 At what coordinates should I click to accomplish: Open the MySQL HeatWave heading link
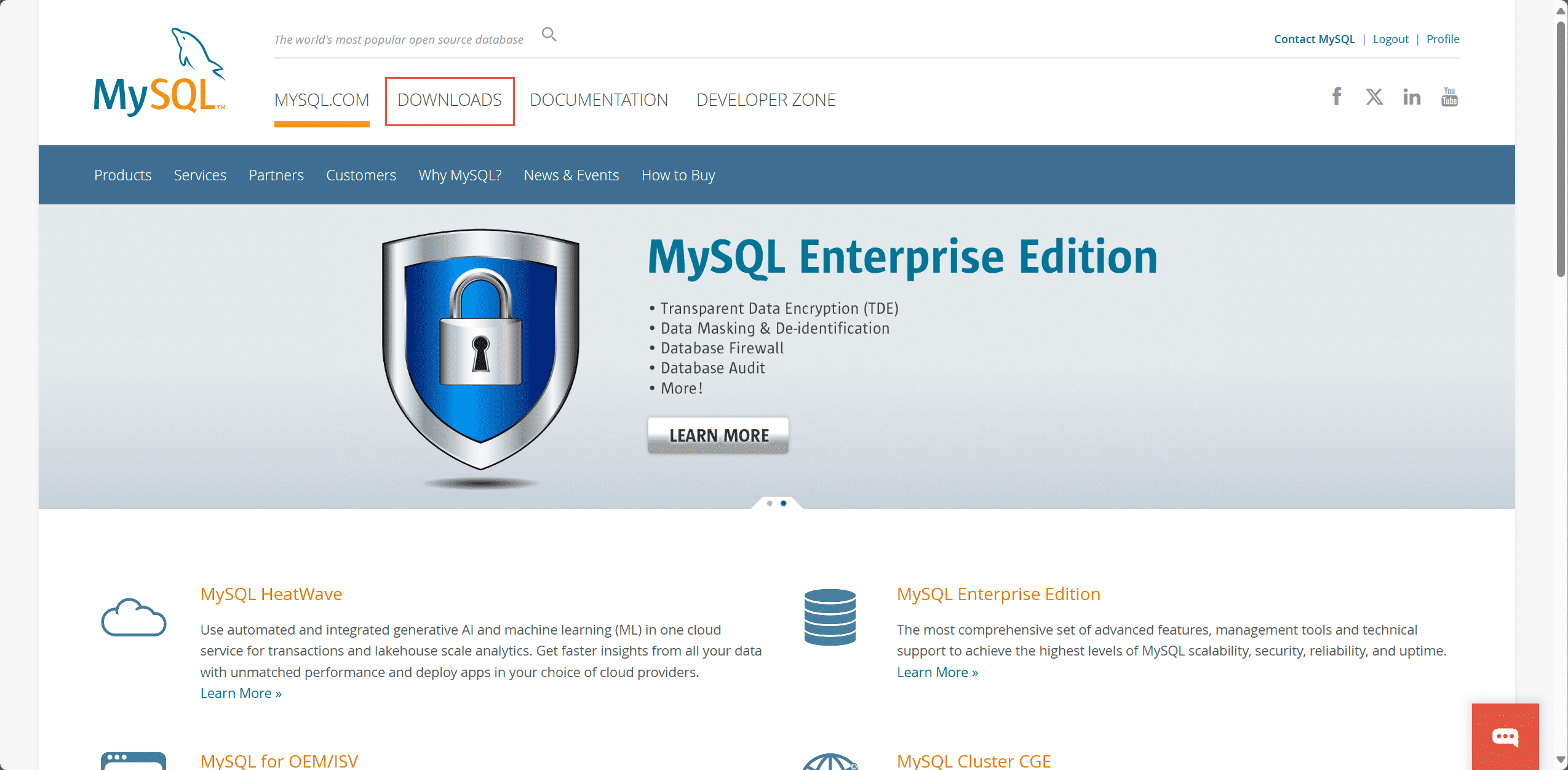point(271,594)
